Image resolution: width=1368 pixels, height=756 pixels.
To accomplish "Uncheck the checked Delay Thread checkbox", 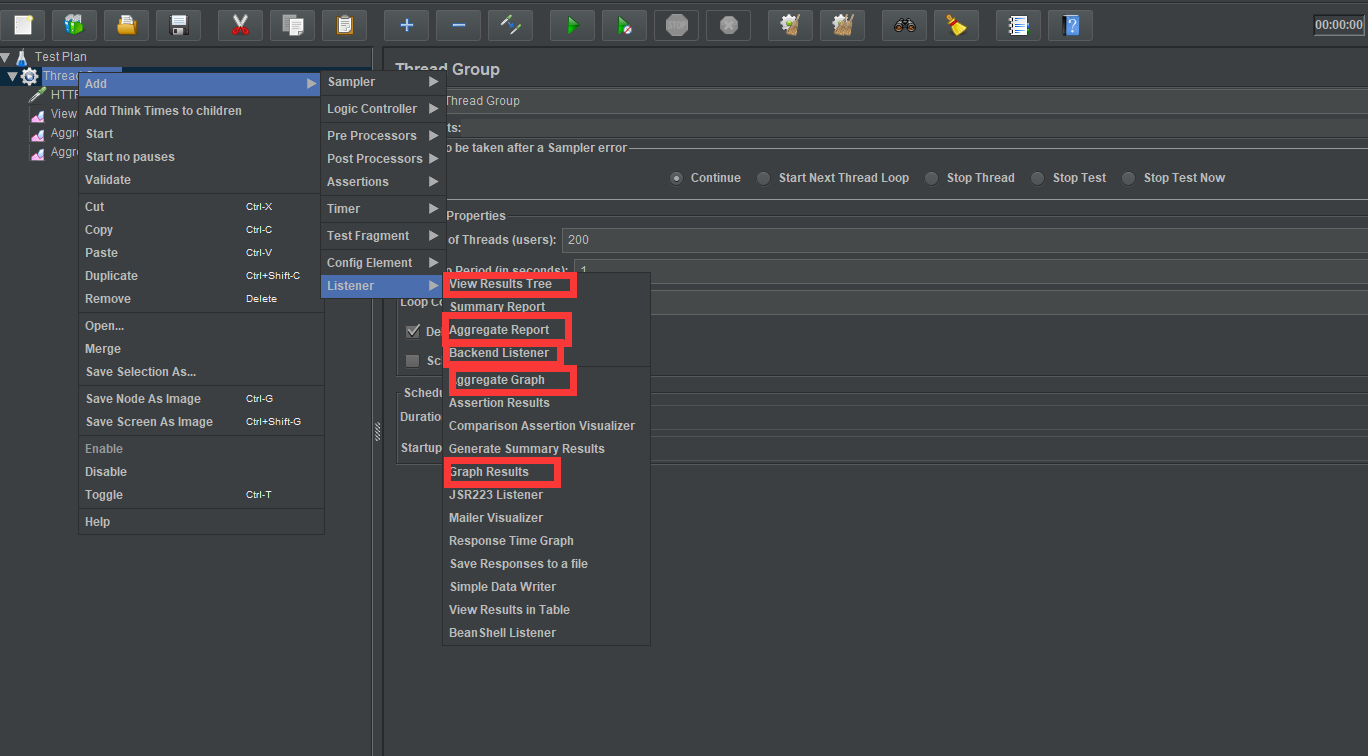I will pos(413,332).
